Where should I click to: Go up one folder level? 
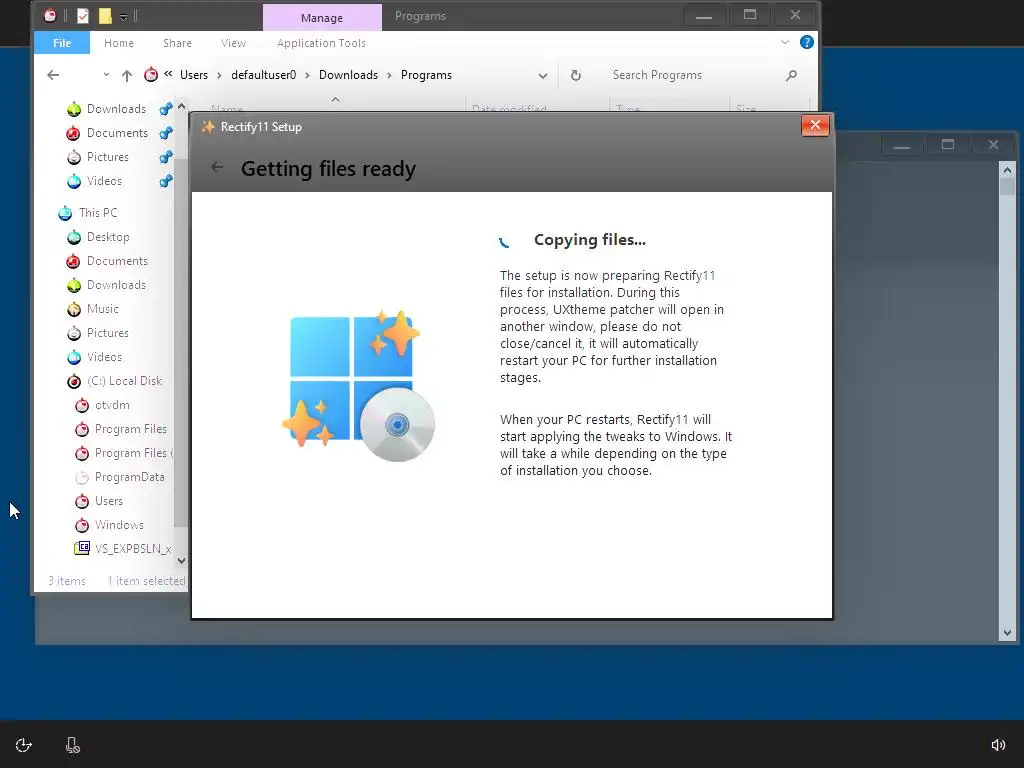127,75
